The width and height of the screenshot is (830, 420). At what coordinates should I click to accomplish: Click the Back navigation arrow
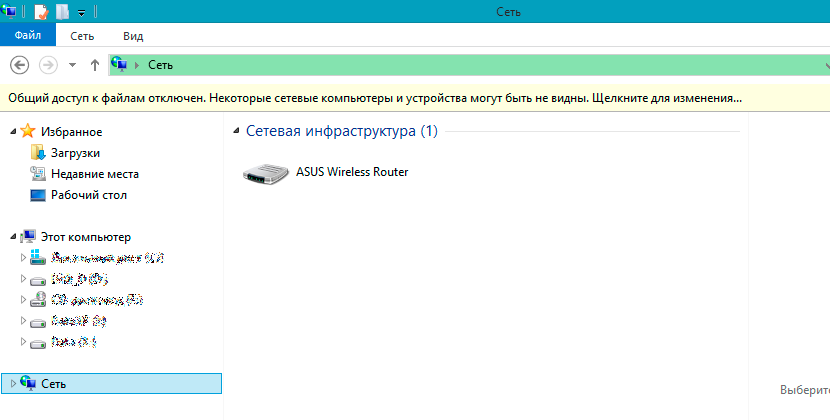tap(18, 65)
